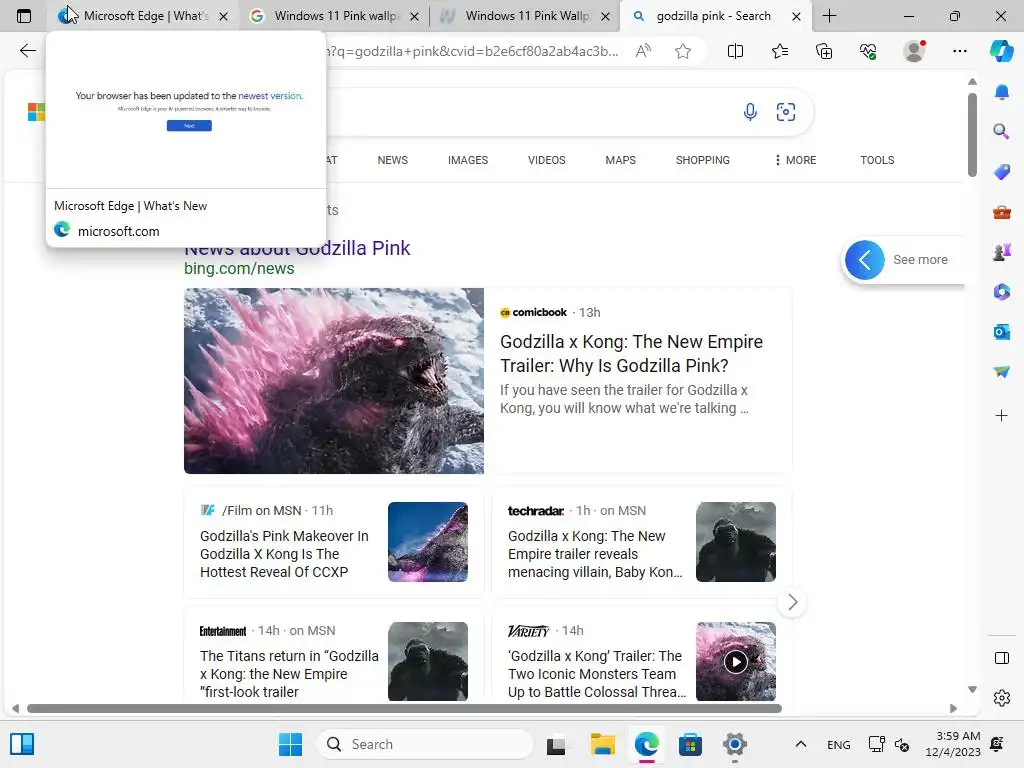Screen dimensions: 1024x768
Task: Open Godzilla's Pink Makeover article
Action: coord(284,554)
